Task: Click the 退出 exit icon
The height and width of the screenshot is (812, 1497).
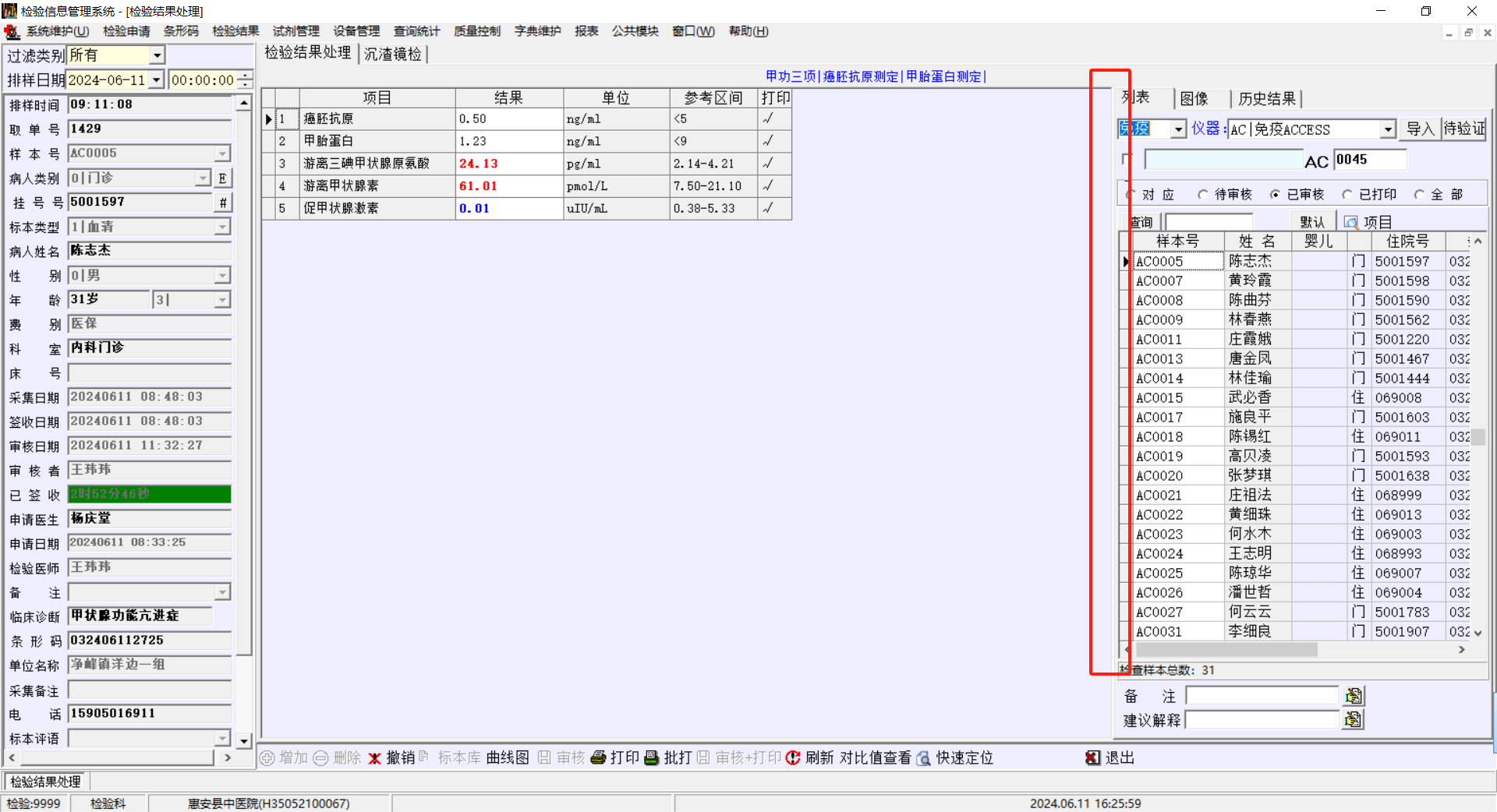Action: click(x=1093, y=757)
